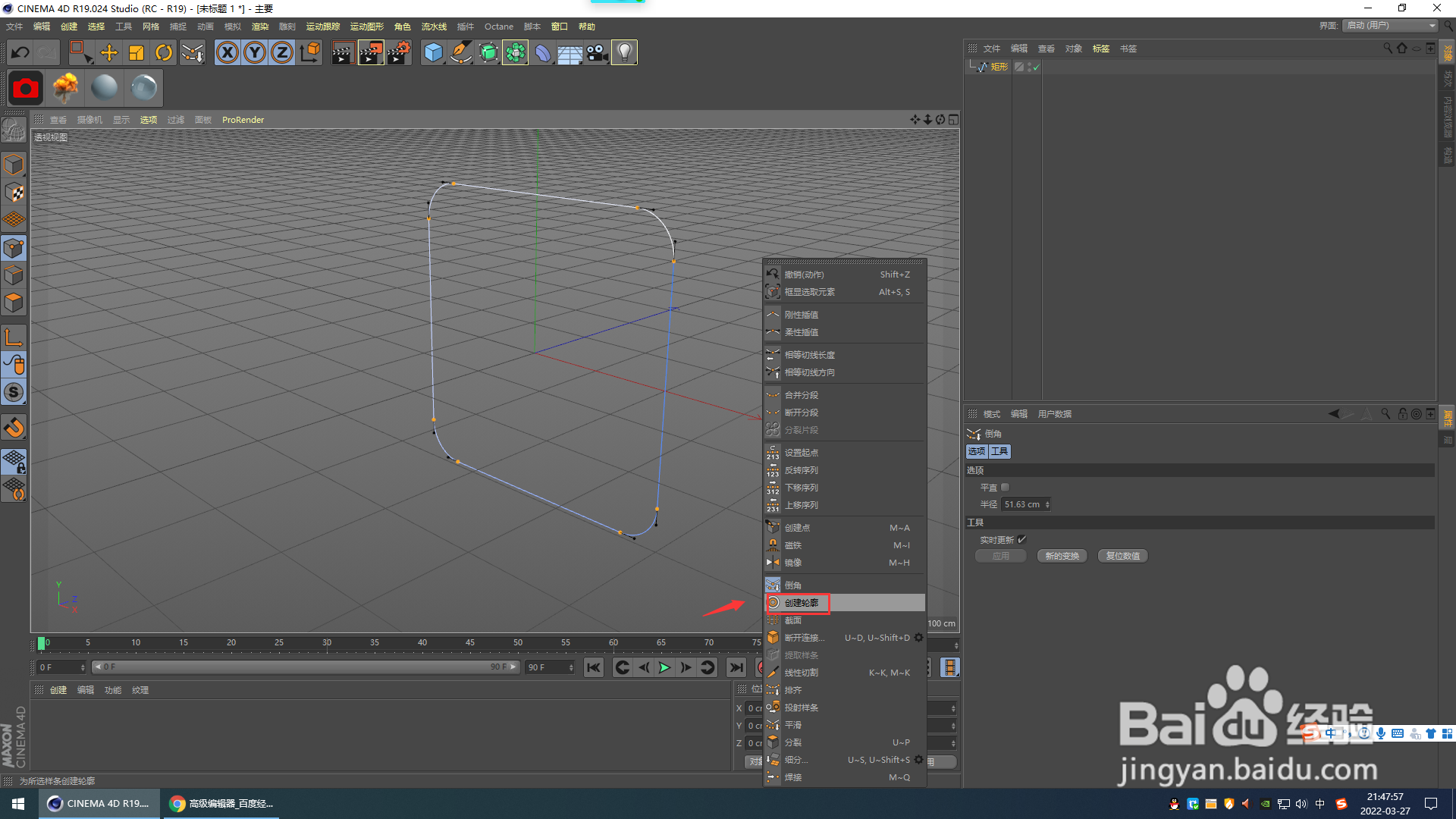Viewport: 1456px width, 819px height.
Task: Click the Texture mode checker-cube icon
Action: pos(14,193)
